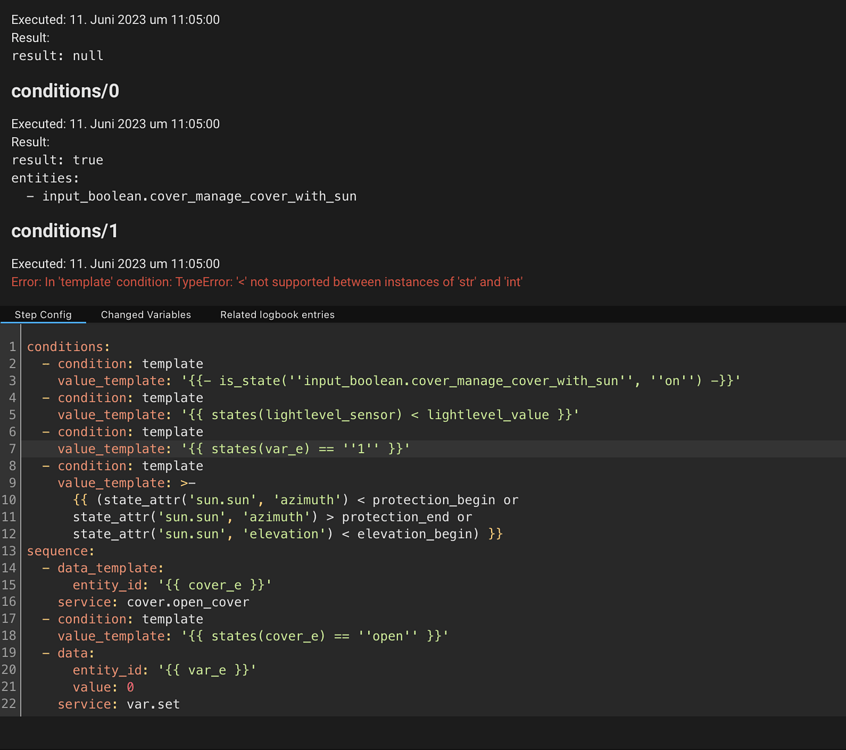Screen dimensions: 846x750
Task: Switch to the Changed Variables tab
Action: coord(146,314)
